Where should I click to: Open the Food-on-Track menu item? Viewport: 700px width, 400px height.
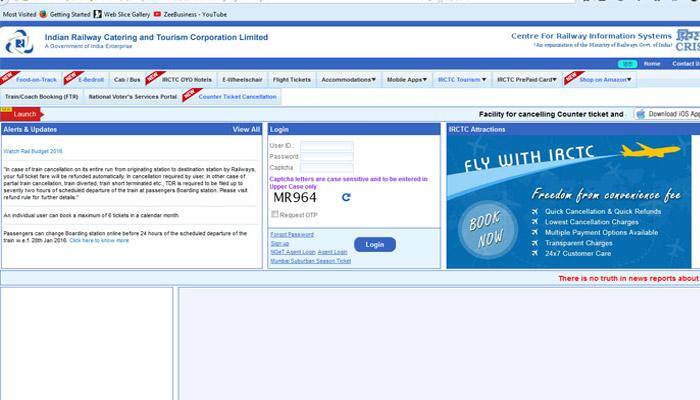point(36,79)
